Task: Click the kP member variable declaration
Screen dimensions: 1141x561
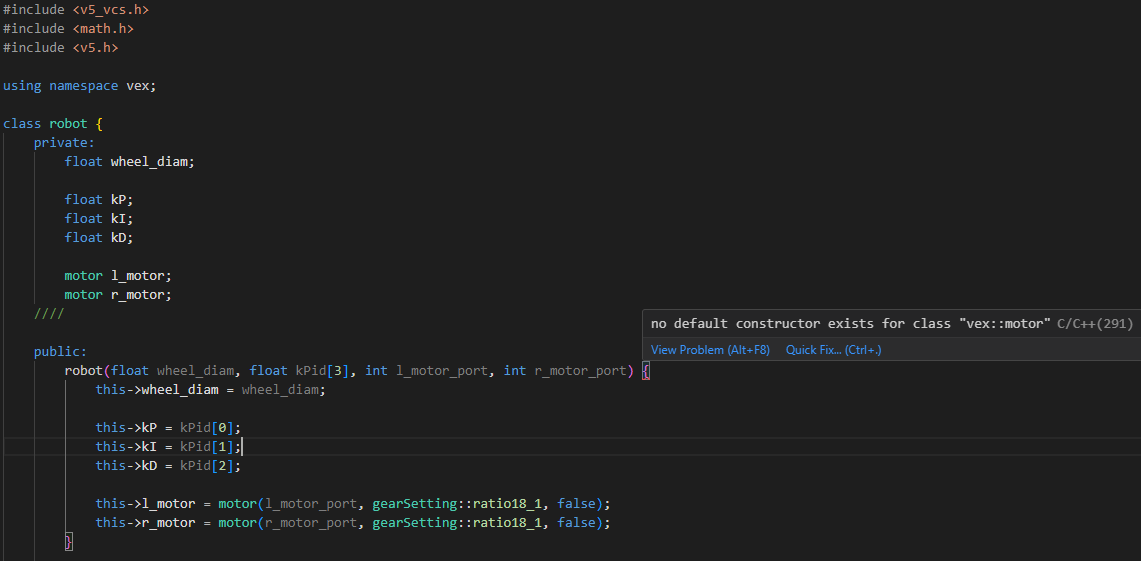Action: (x=118, y=200)
